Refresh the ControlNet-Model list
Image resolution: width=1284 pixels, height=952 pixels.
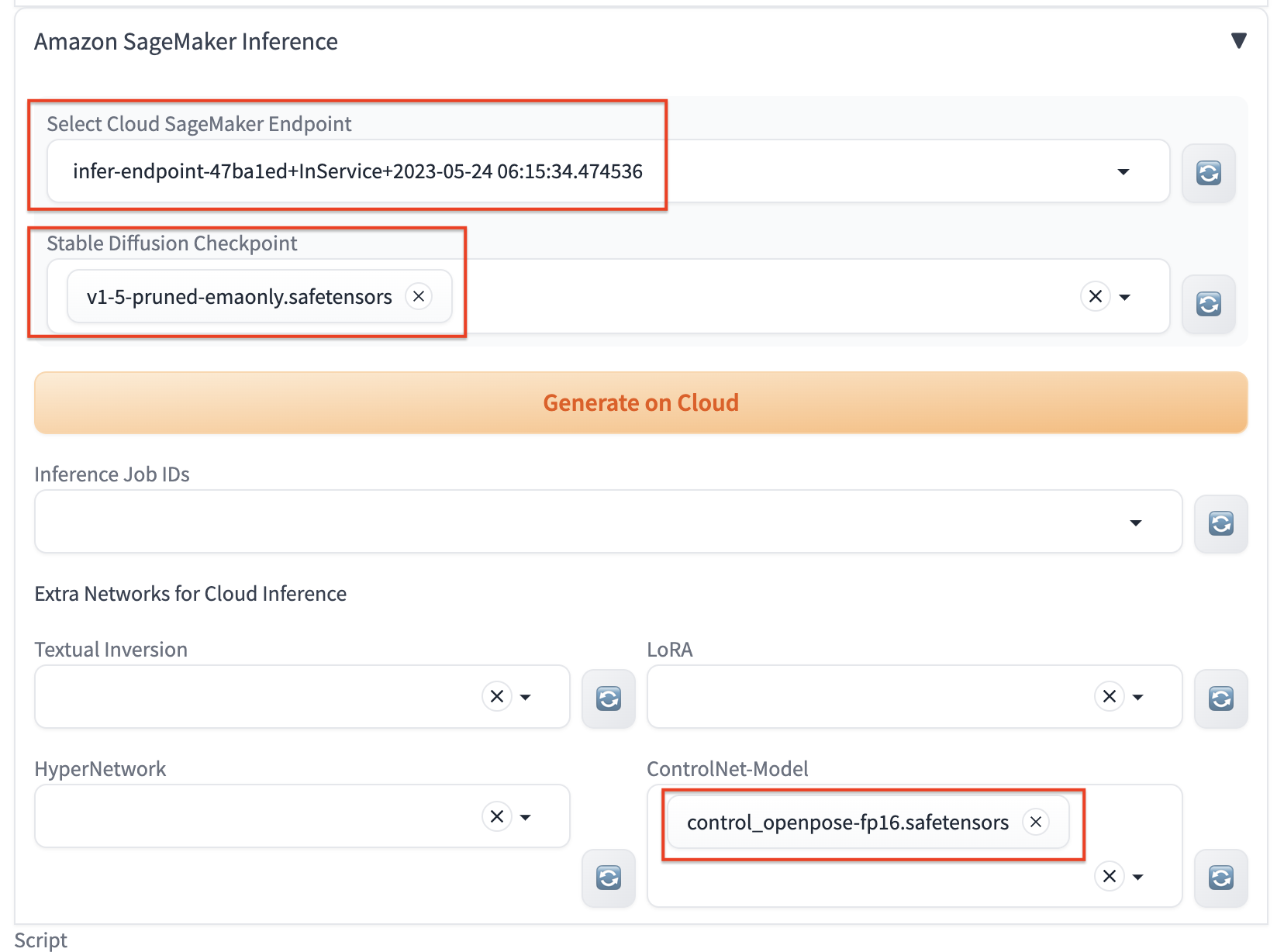pos(1220,878)
